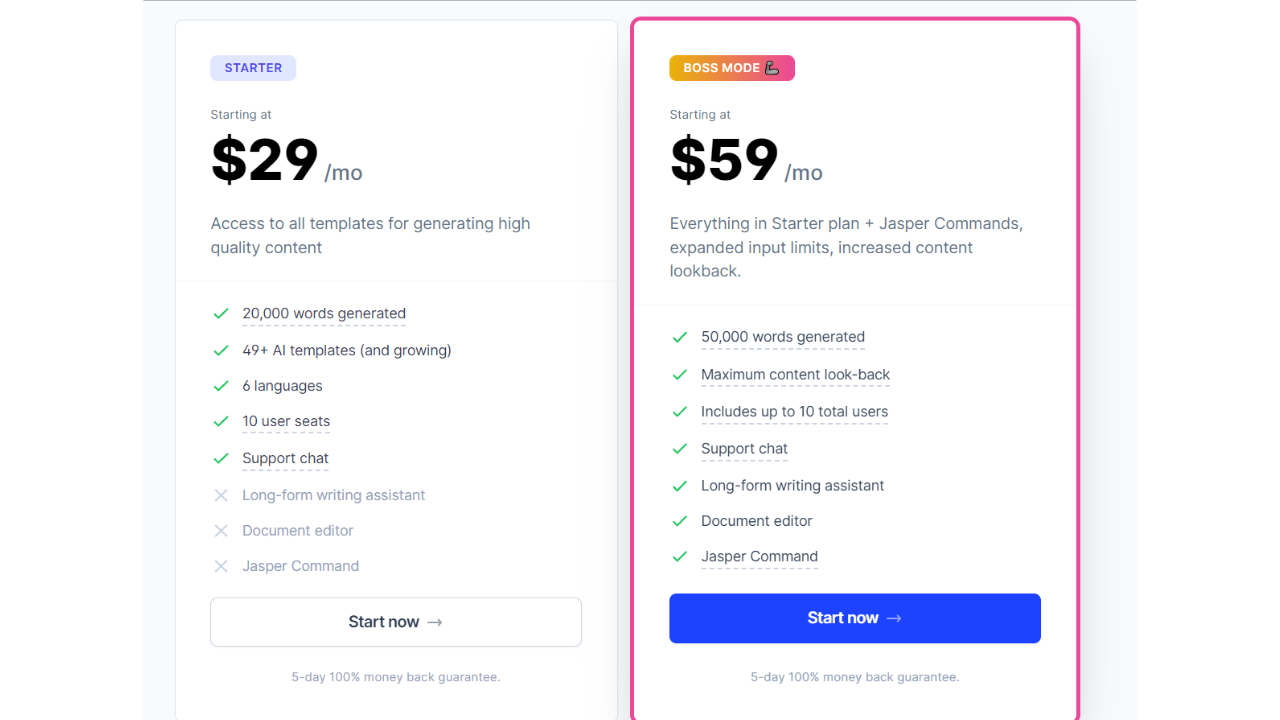Click the 50,000 words generated text
The width and height of the screenshot is (1280, 720).
point(783,337)
